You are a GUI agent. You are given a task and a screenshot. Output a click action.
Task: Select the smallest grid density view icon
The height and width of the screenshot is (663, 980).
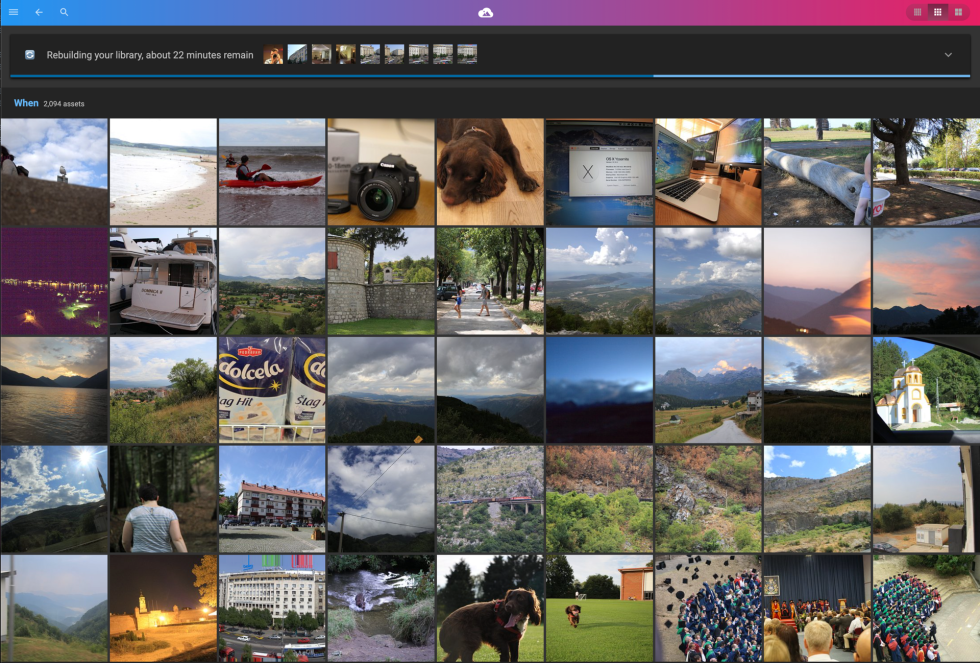pyautogui.click(x=917, y=12)
